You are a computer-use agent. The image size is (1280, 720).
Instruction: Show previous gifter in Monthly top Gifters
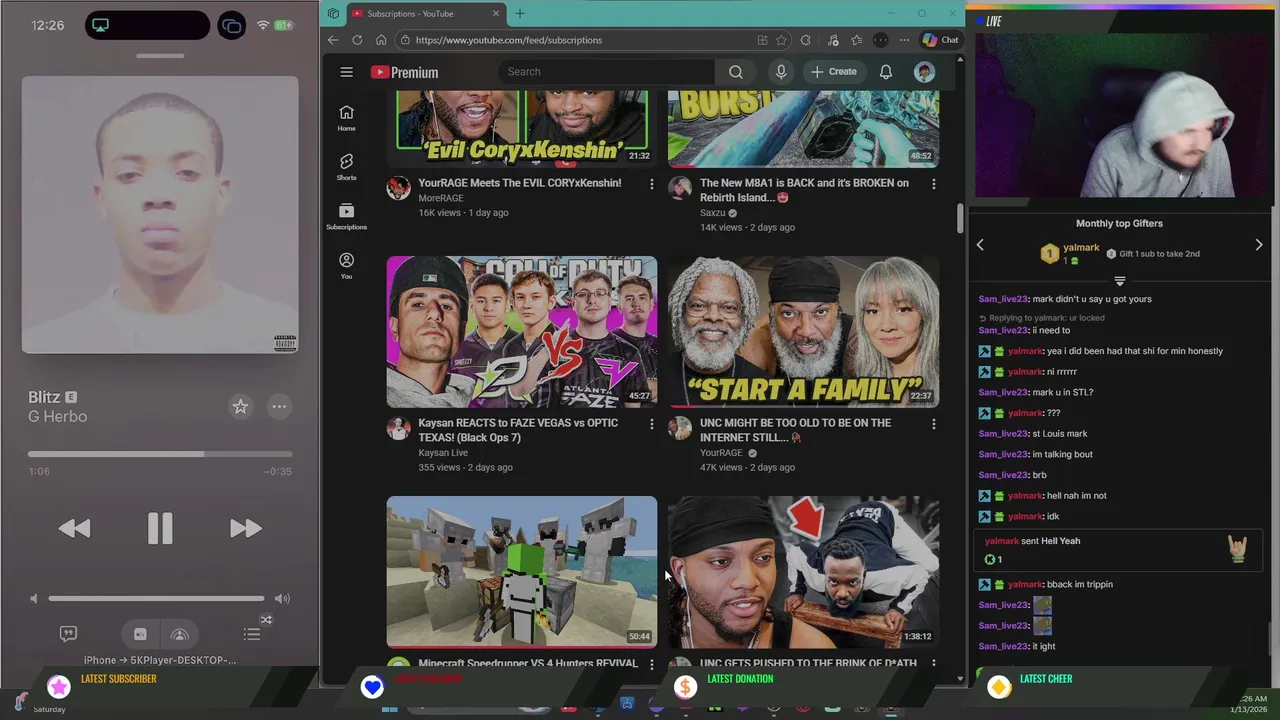pyautogui.click(x=980, y=245)
